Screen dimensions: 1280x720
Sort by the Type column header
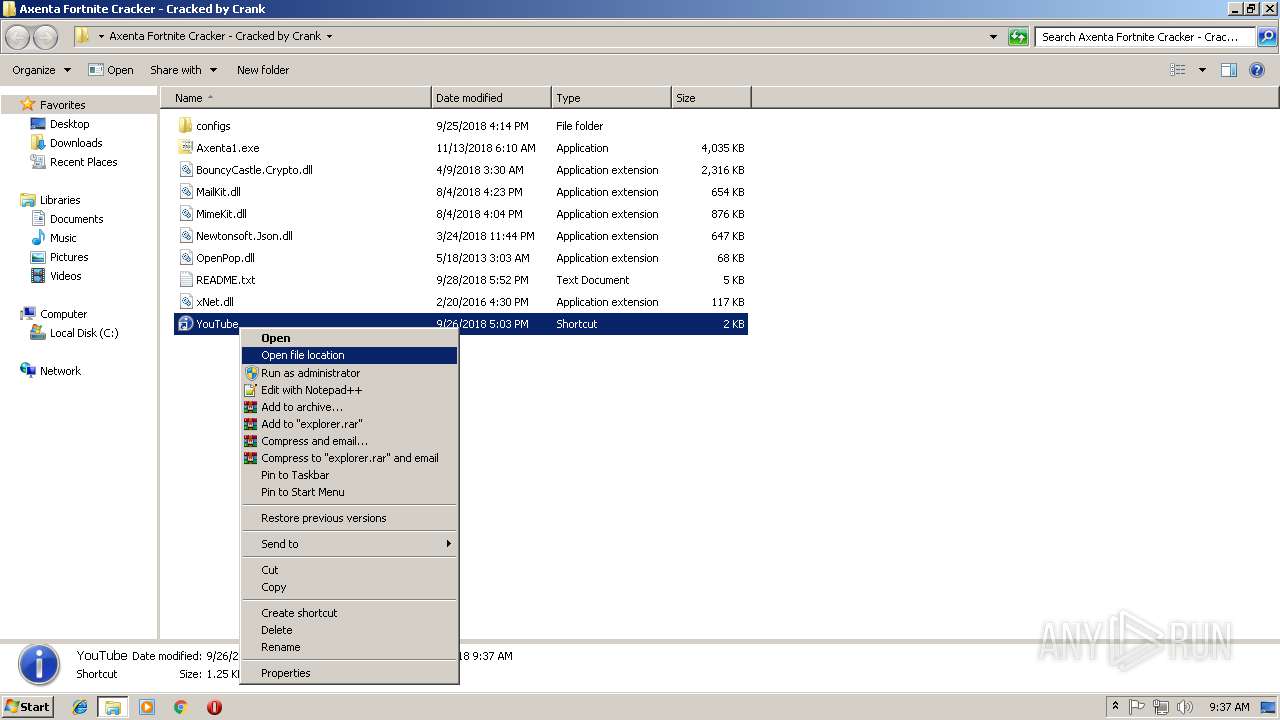(x=611, y=98)
